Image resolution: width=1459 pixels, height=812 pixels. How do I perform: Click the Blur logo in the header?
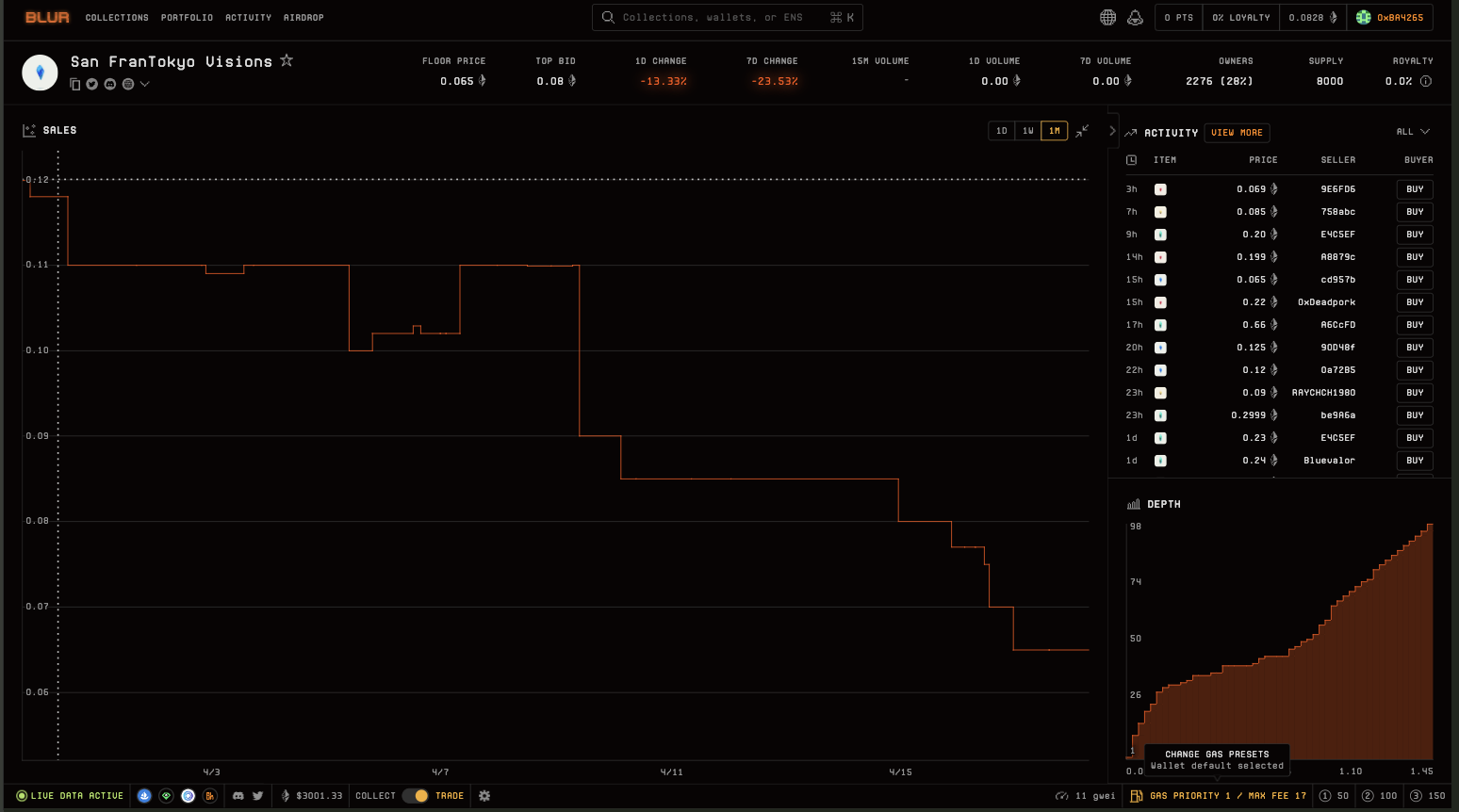tap(47, 17)
